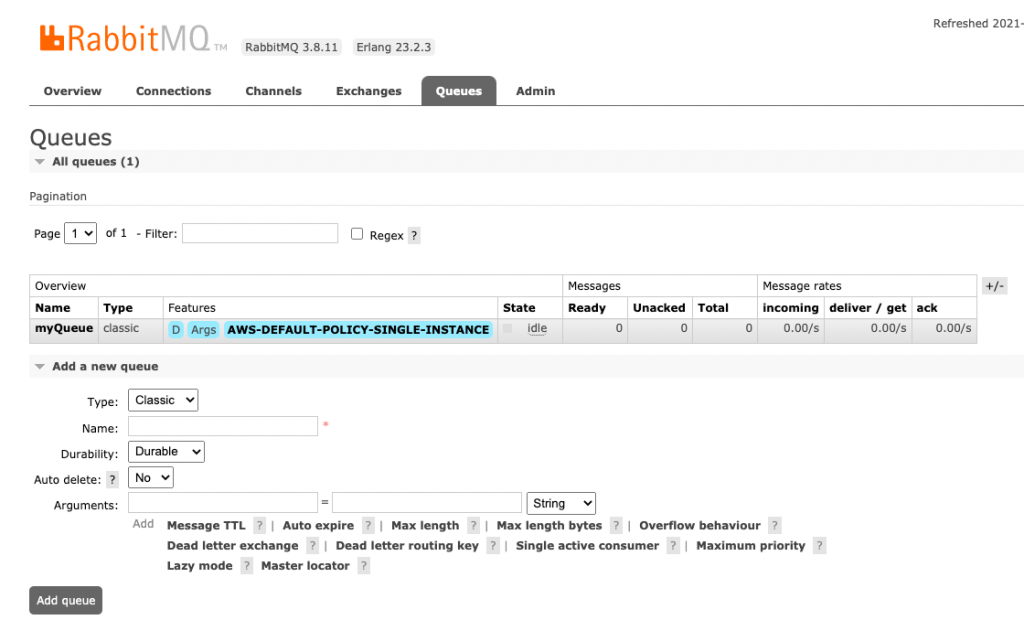
Task: Open the Message TTL help icon
Action: click(259, 525)
